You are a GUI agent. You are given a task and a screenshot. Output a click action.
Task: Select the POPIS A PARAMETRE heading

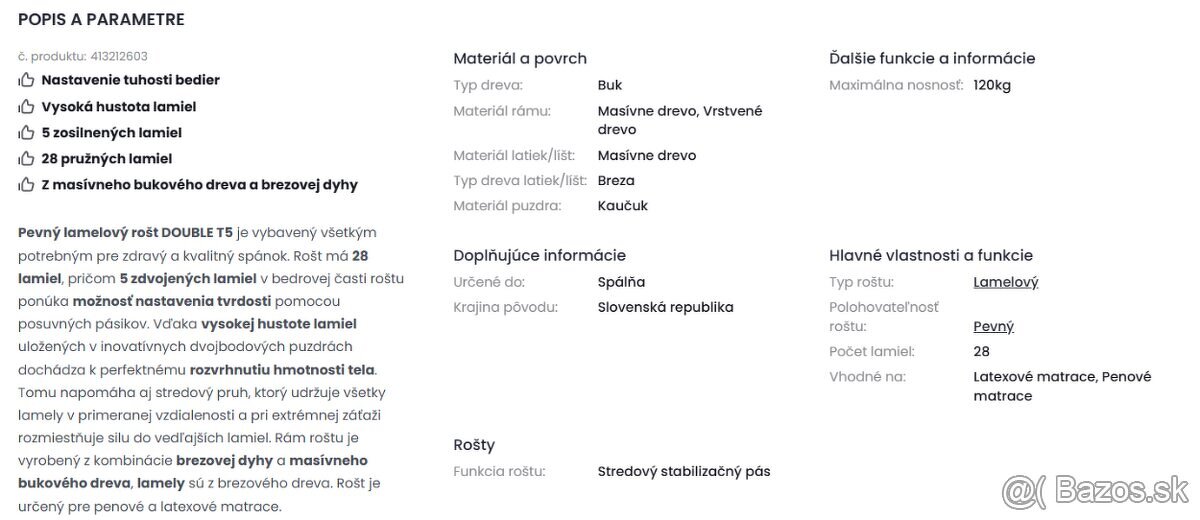[x=101, y=20]
